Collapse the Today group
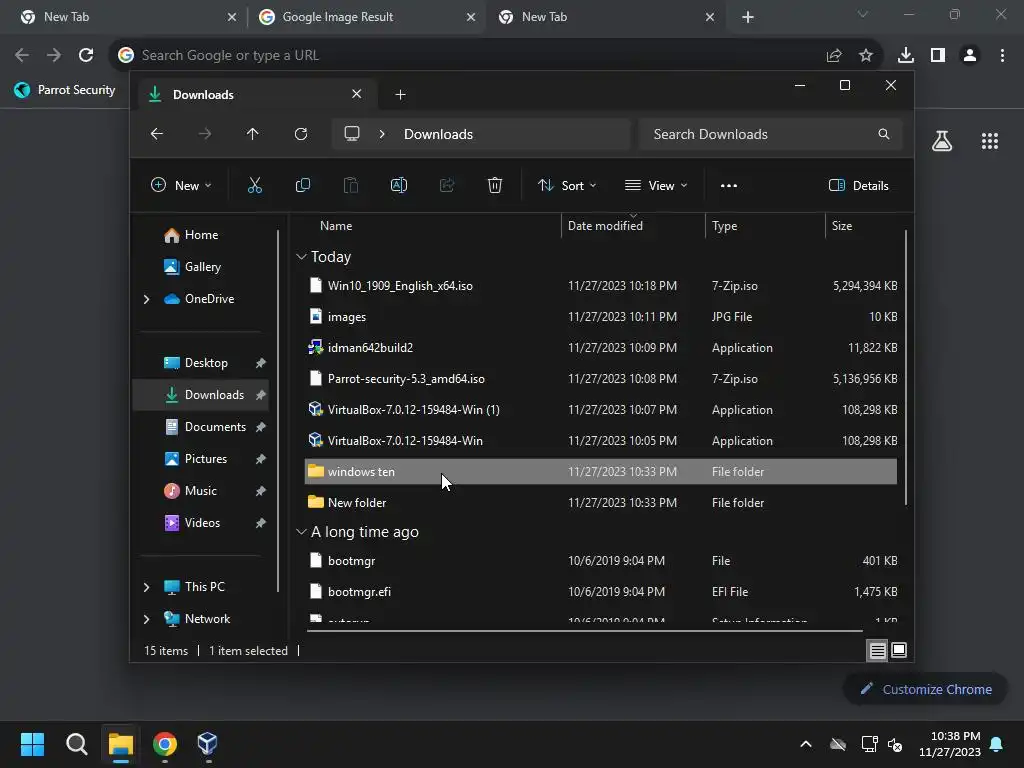The height and width of the screenshot is (768, 1024). click(x=301, y=257)
